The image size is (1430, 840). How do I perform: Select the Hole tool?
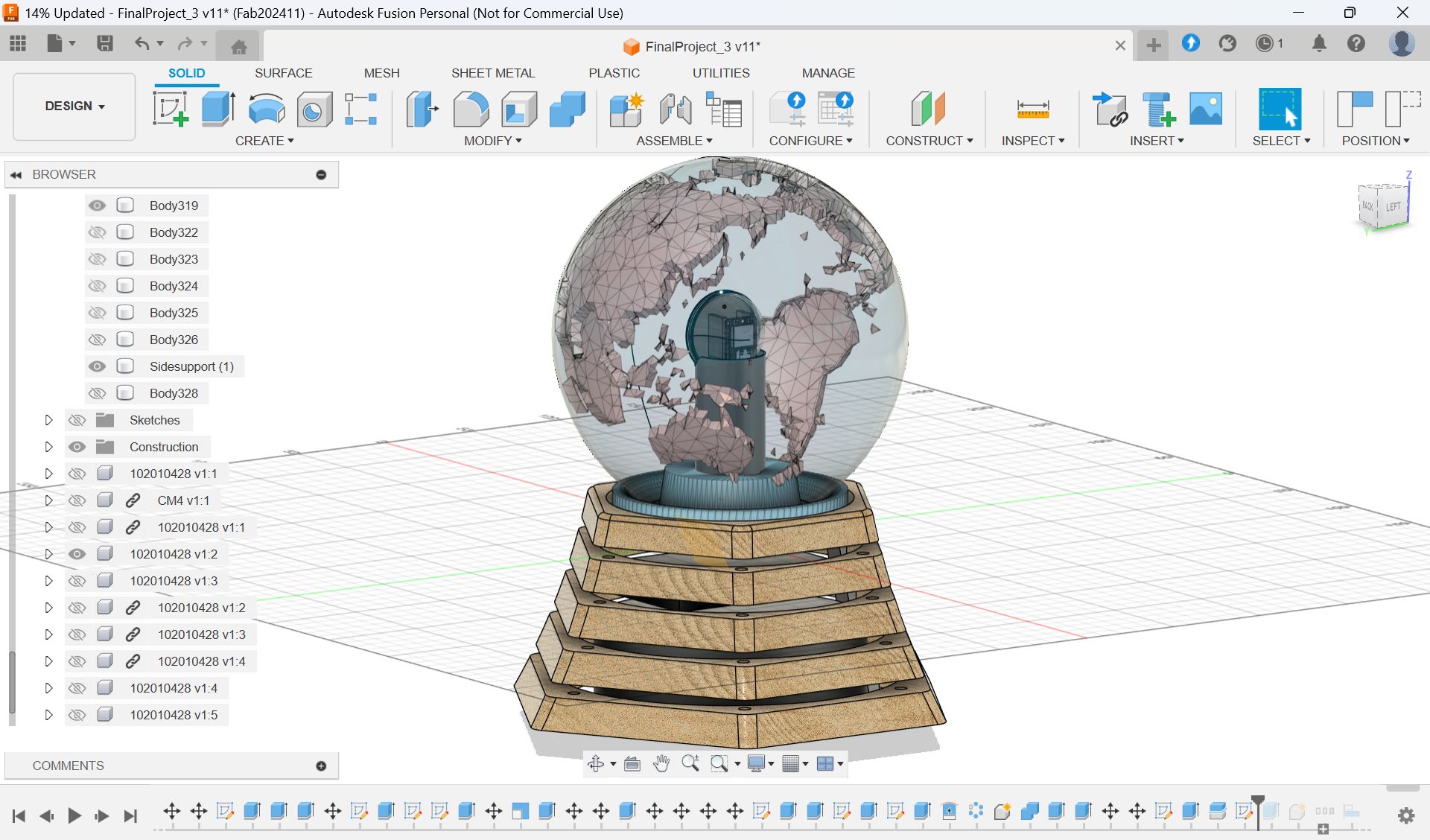314,109
